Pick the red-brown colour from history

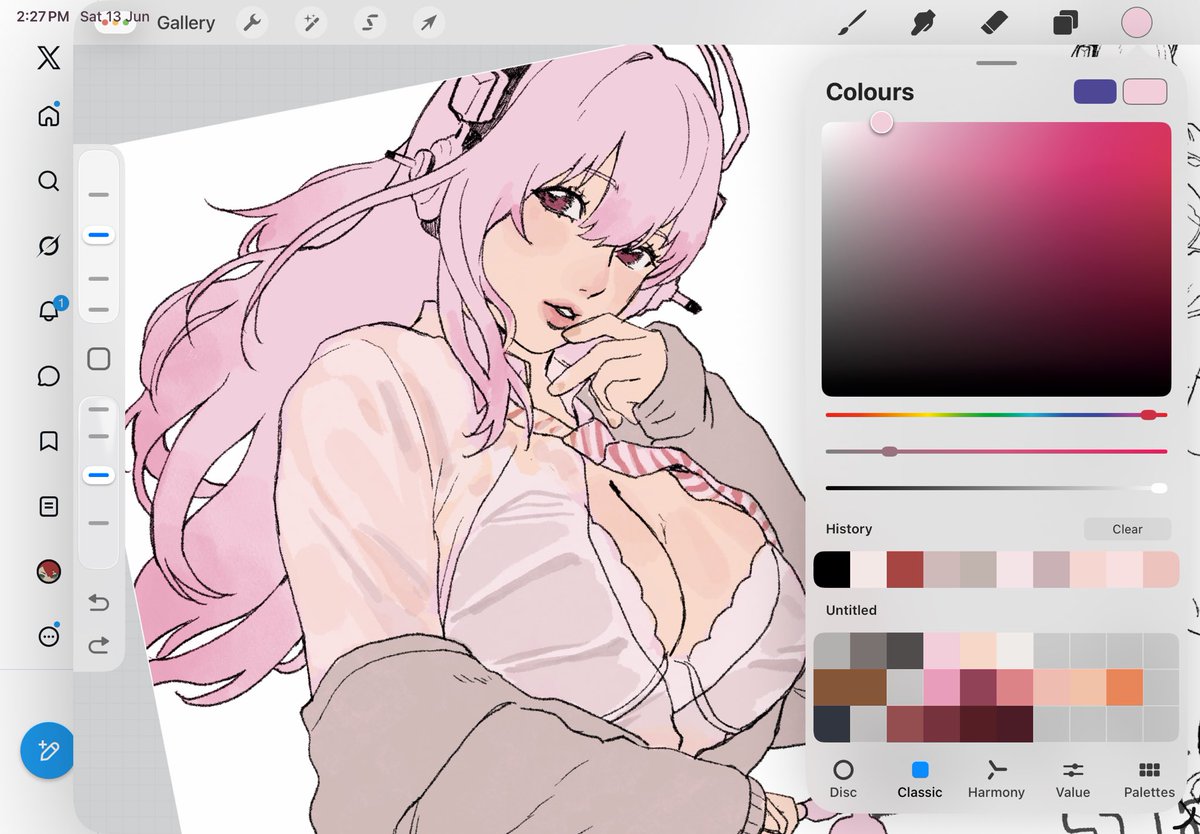click(x=905, y=570)
